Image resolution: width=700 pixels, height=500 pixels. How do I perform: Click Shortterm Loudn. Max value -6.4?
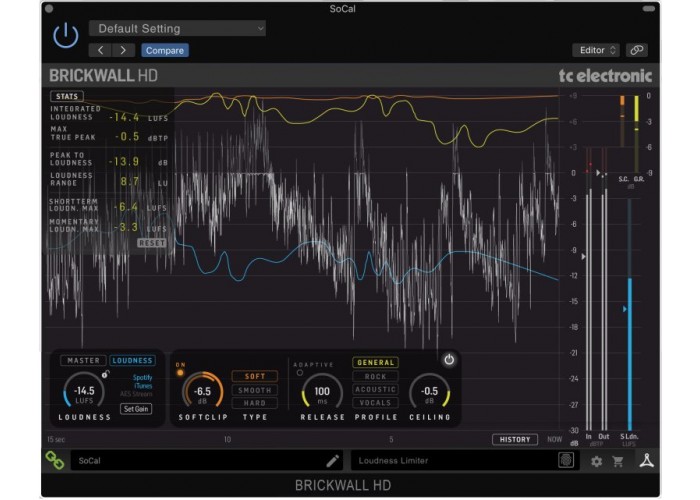[x=126, y=207]
